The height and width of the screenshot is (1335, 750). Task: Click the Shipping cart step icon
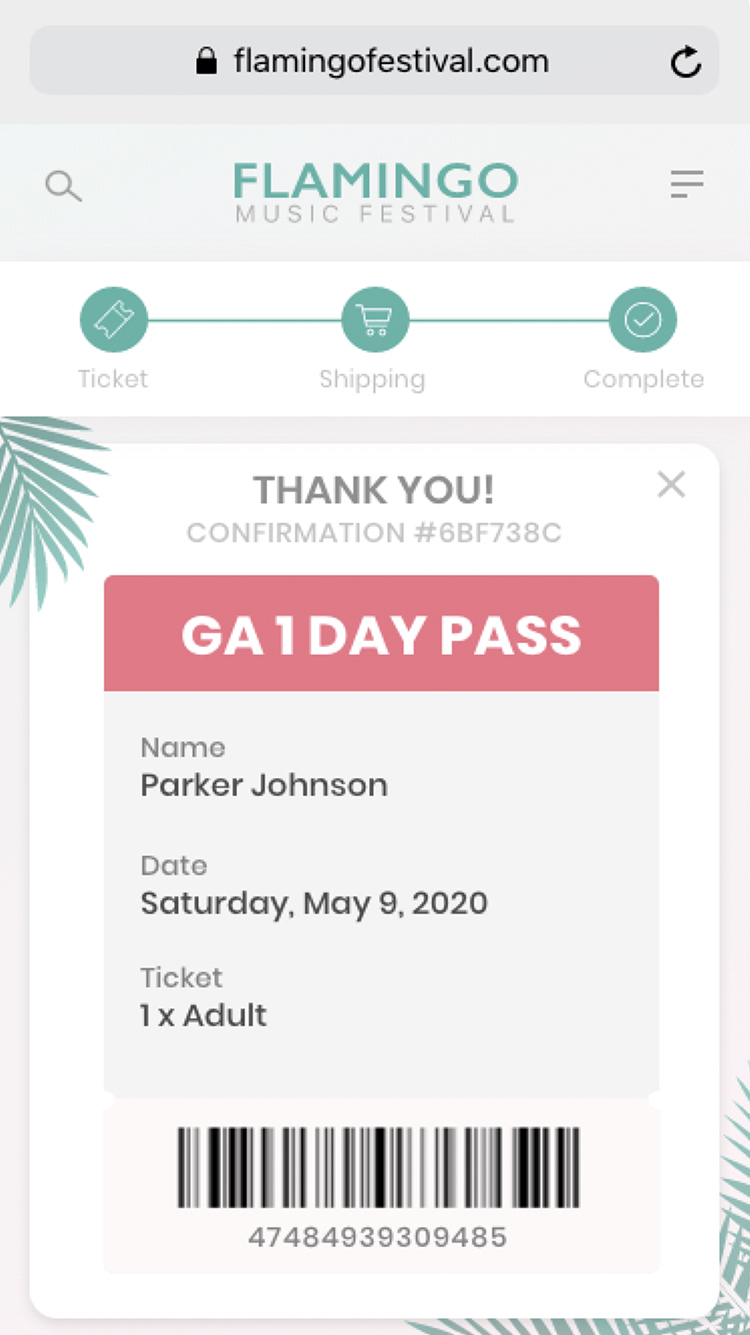point(375,321)
